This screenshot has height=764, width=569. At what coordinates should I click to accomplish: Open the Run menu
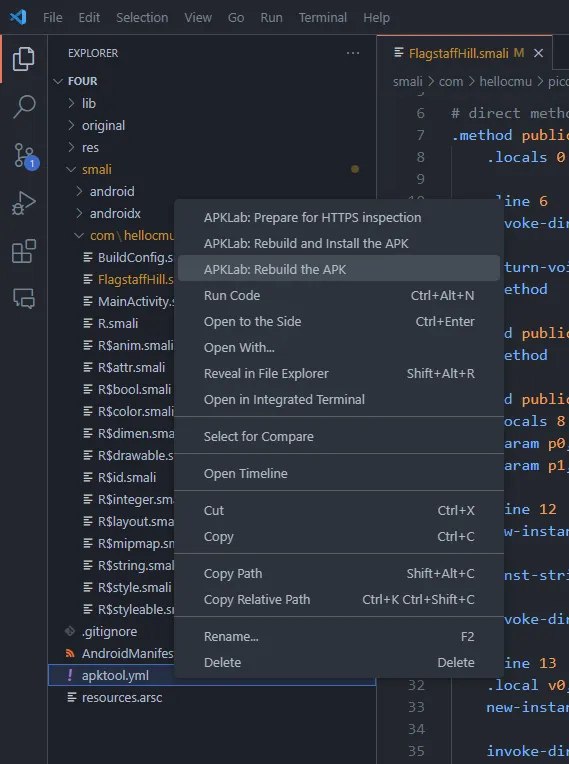[271, 18]
